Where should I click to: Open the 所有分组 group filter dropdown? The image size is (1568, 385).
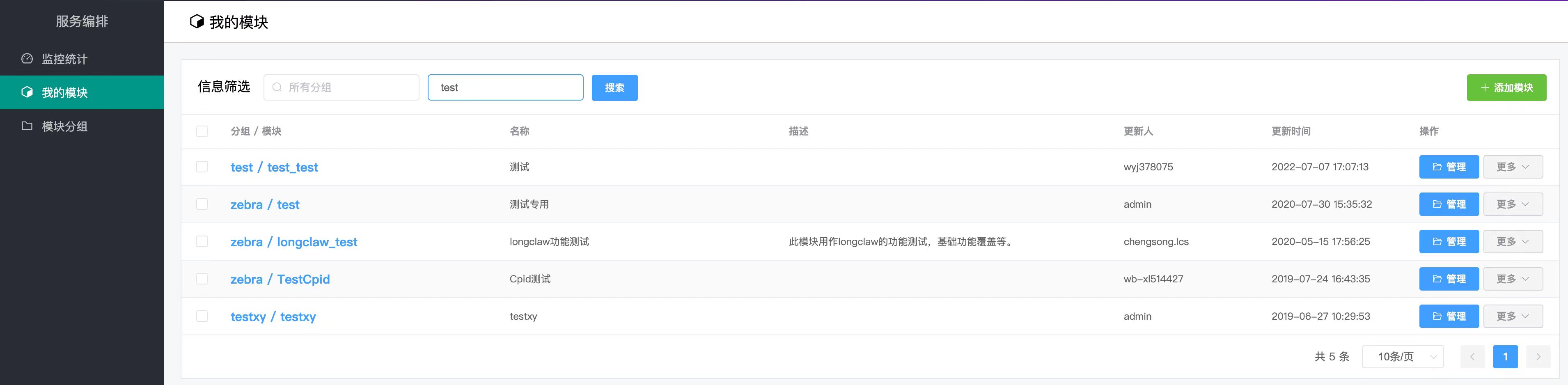click(342, 87)
